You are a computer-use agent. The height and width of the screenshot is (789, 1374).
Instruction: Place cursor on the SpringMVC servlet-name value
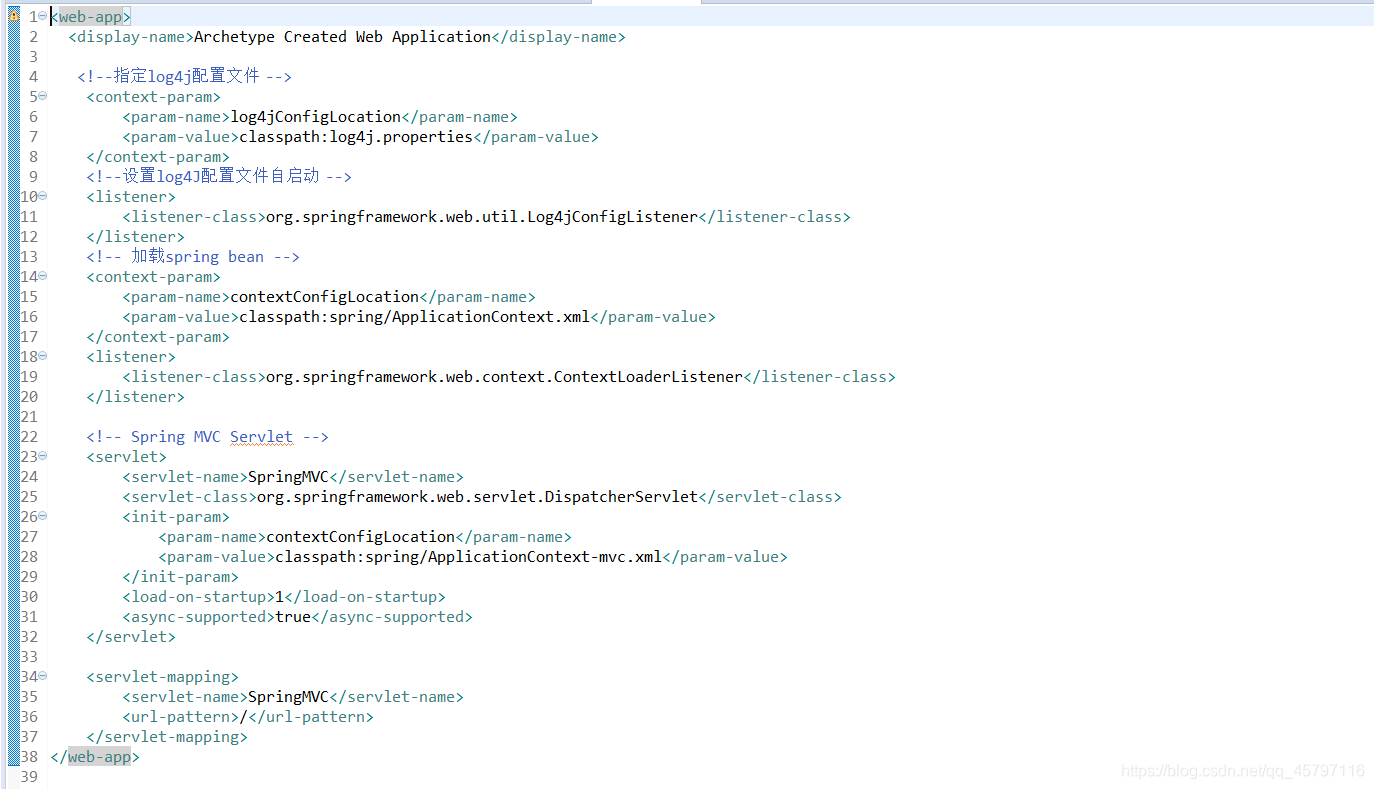point(288,476)
